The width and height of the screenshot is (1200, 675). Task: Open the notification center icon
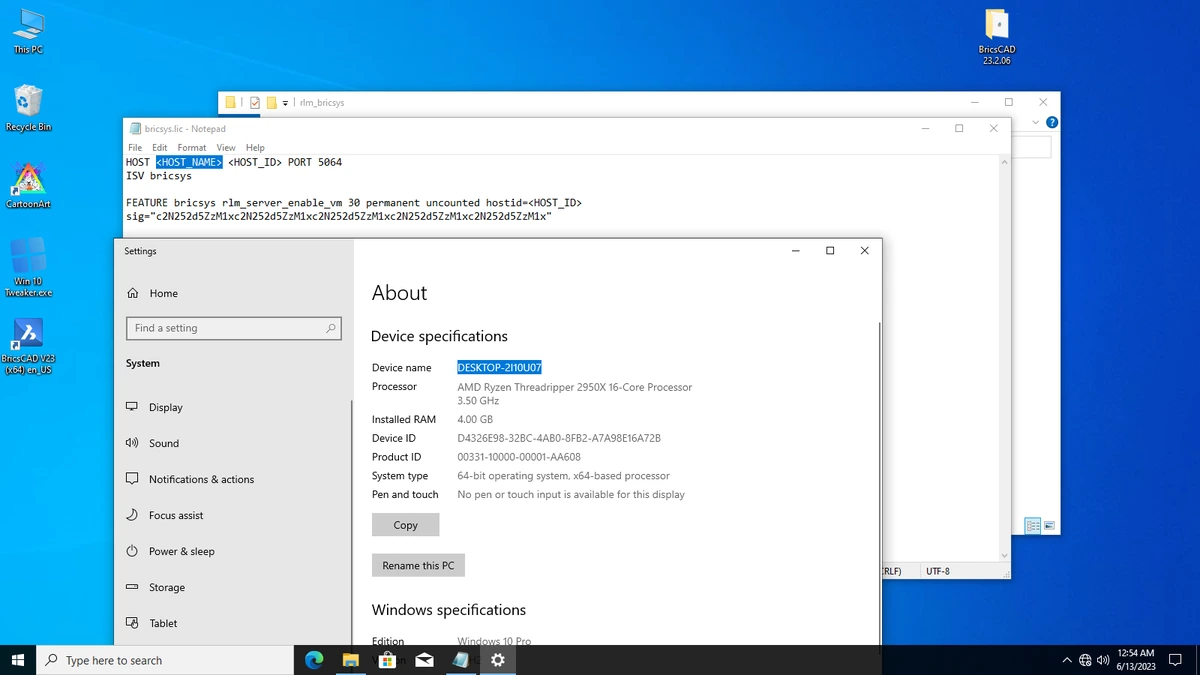[1176, 660]
